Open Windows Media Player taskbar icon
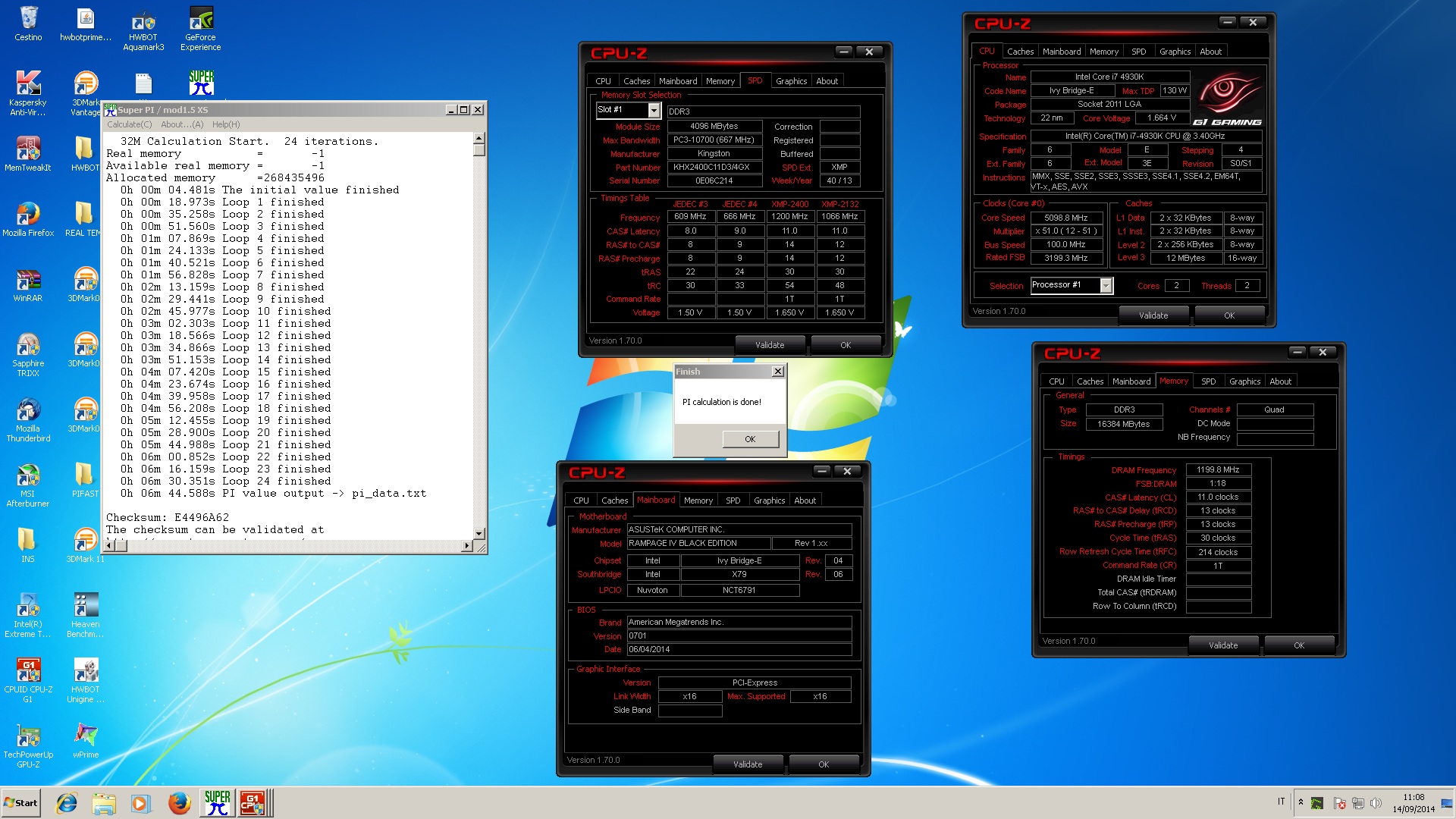Image resolution: width=1456 pixels, height=819 pixels. point(141,803)
